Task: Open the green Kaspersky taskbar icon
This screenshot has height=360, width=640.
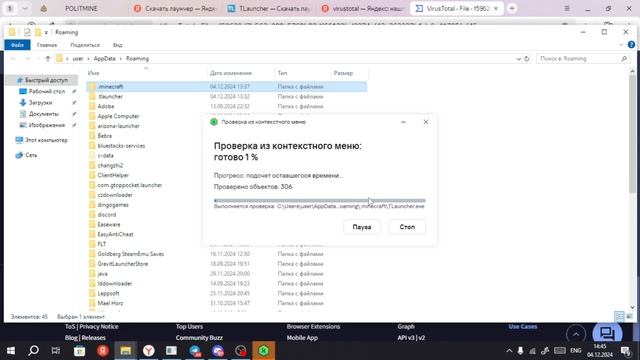Action: [x=264, y=351]
